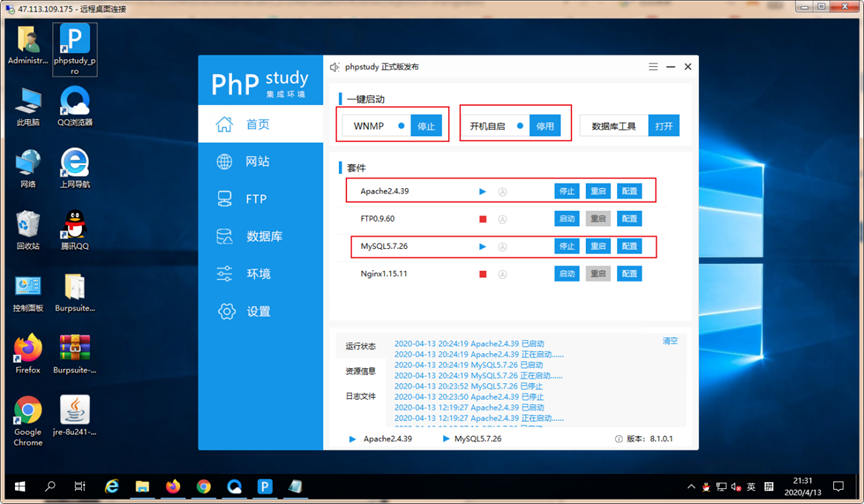Restart the MySQL5.7.26 service
Screen dimensions: 864x504
pos(598,246)
